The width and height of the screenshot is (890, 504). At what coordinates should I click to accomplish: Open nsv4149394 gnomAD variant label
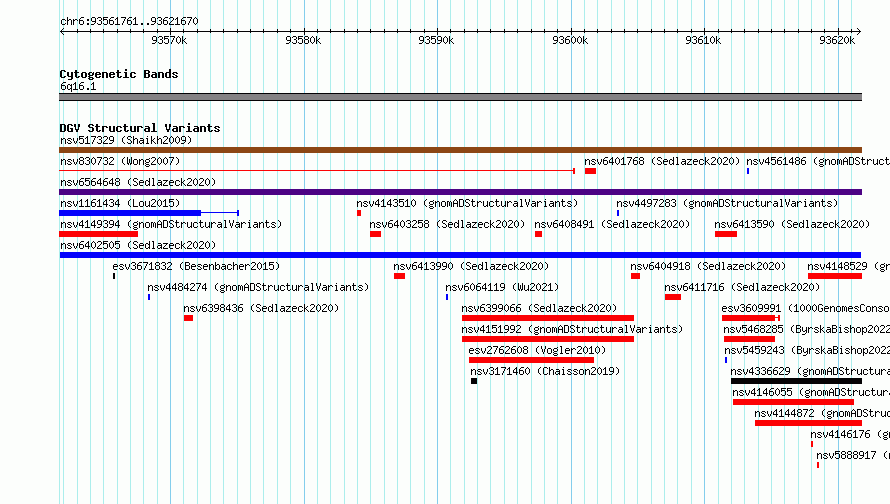point(171,224)
